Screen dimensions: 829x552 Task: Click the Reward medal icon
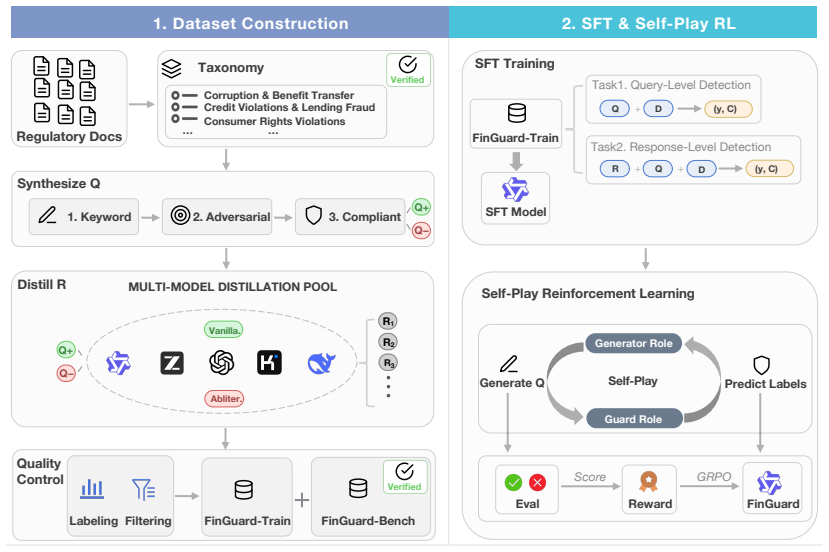tap(649, 482)
